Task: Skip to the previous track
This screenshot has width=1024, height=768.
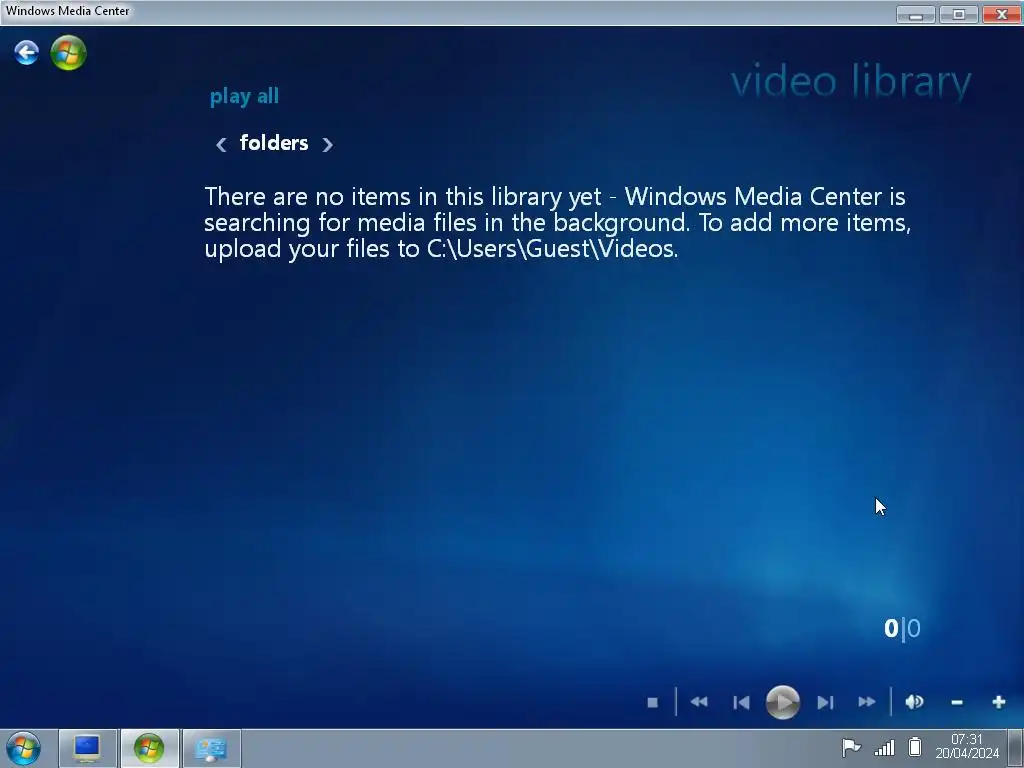Action: 741,703
